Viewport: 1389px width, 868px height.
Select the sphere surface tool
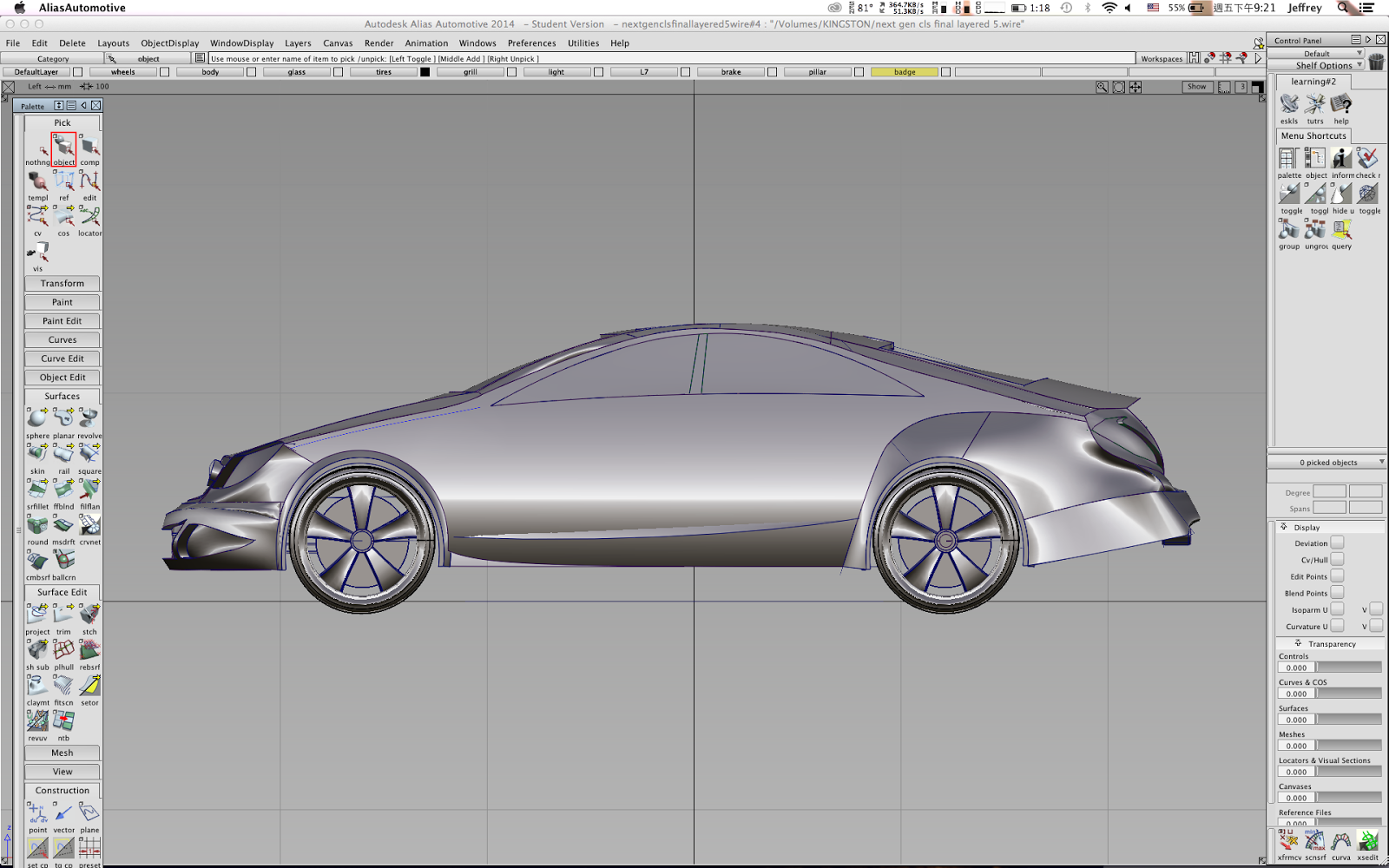pyautogui.click(x=36, y=418)
